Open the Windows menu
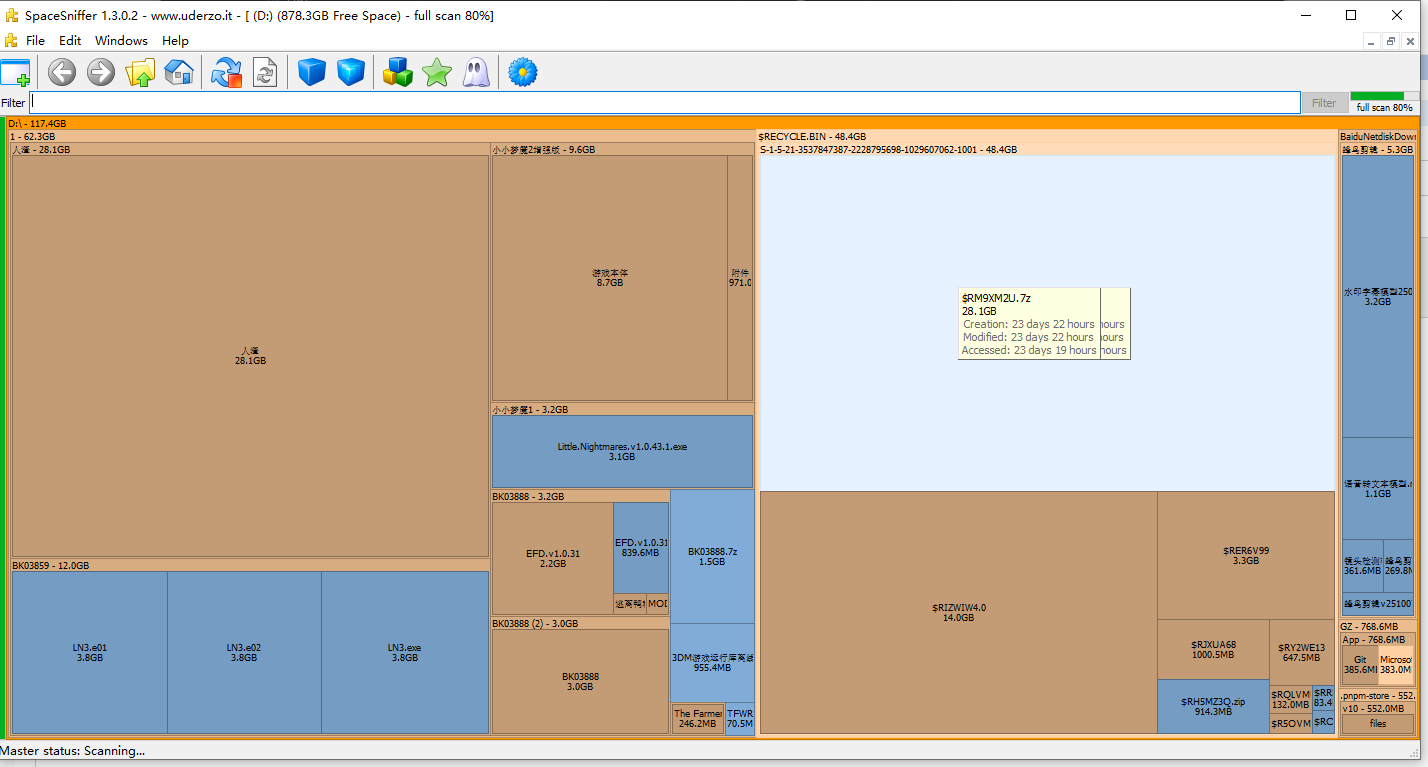This screenshot has width=1428, height=767. (121, 41)
